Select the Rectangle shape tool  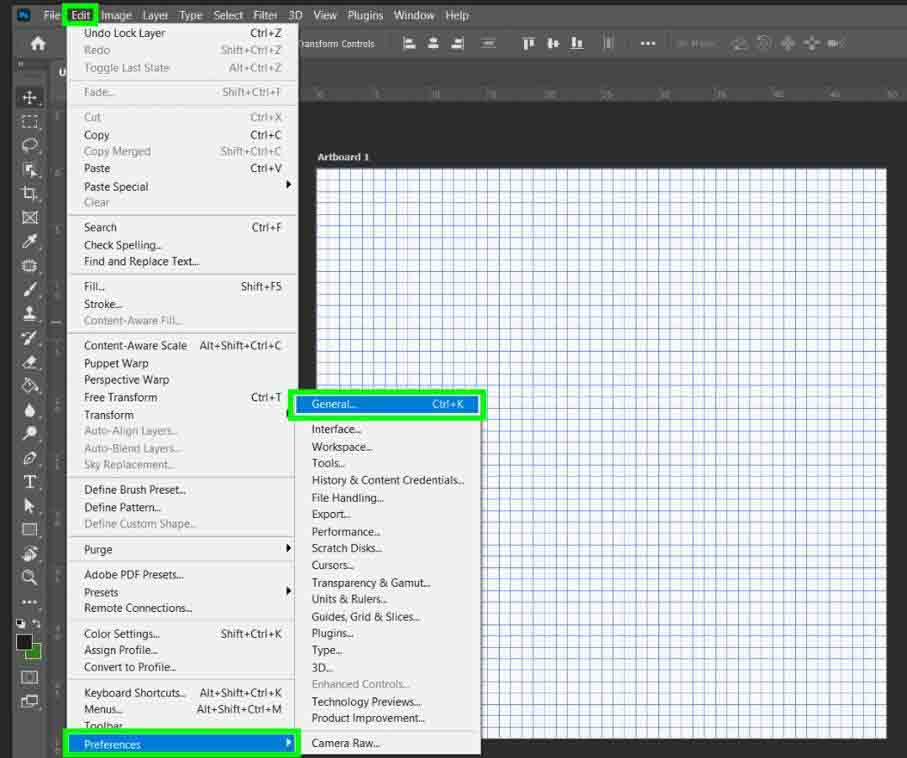30,529
